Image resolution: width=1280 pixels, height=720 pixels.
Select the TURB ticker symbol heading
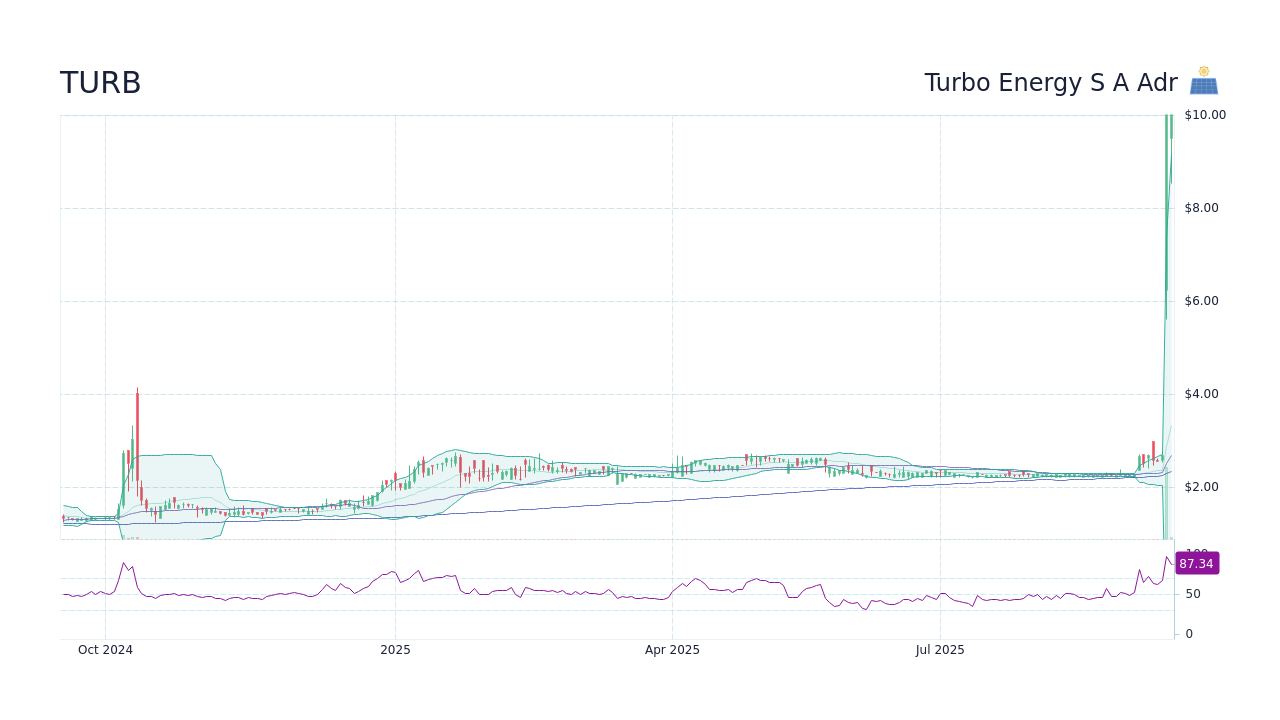[100, 83]
